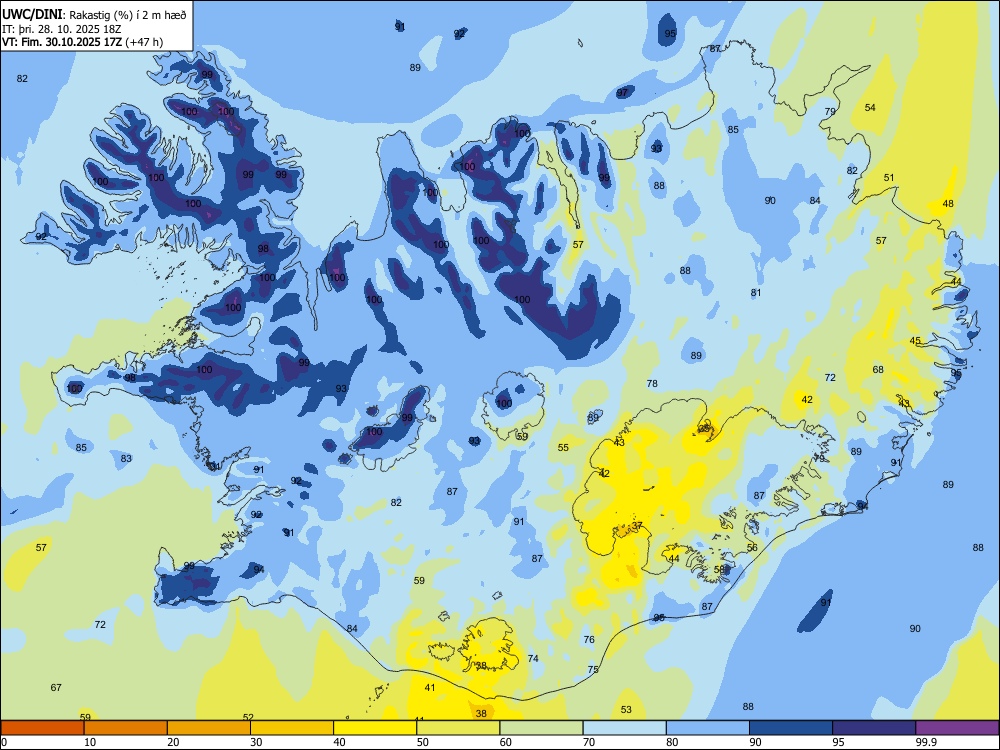Screen dimensions: 1000x750
Task: Select the humidity value '37' on the map
Action: click(x=637, y=526)
